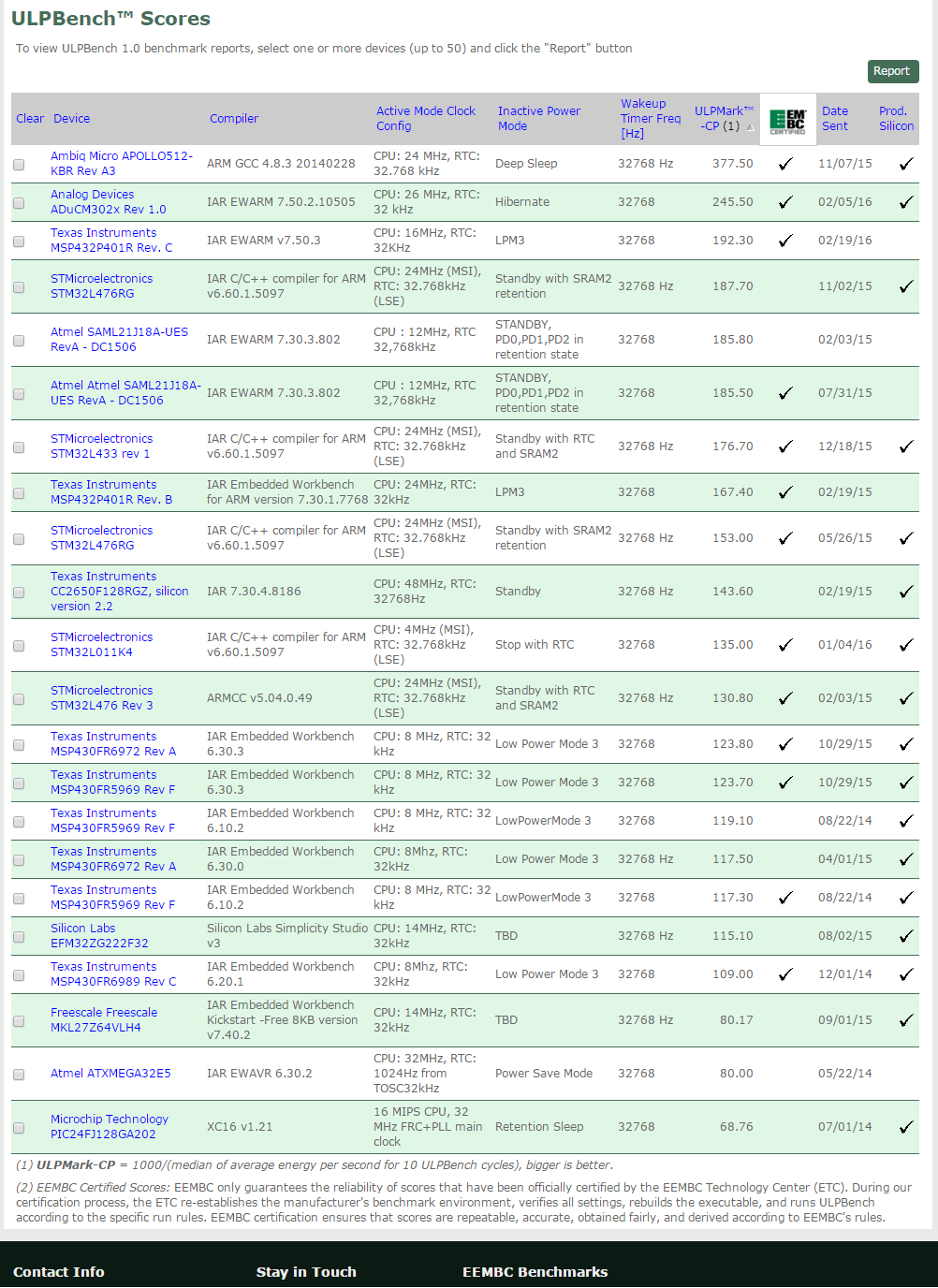Open the MSP430FR6989 Rev C device link
The image size is (938, 1288).
(113, 974)
